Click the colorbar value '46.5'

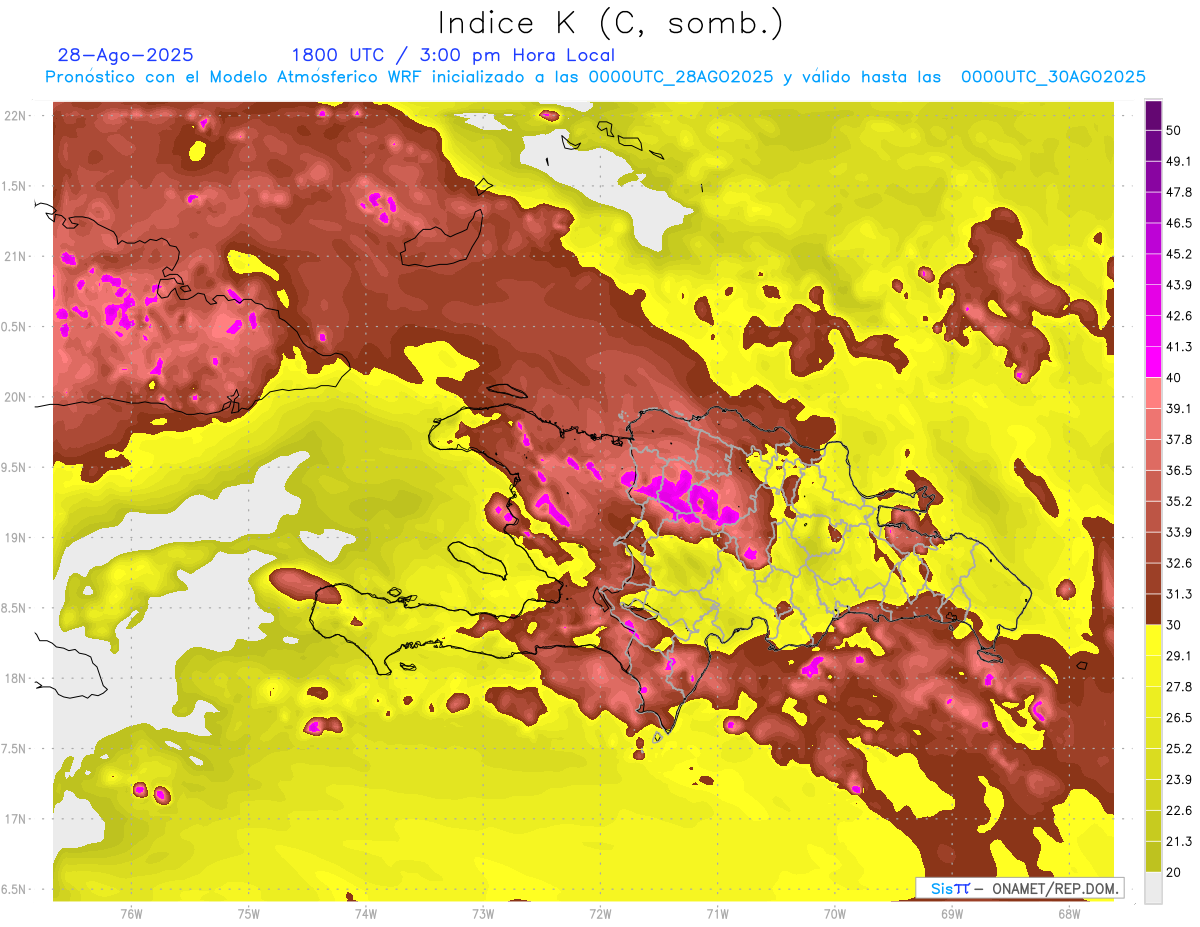pos(1179,223)
